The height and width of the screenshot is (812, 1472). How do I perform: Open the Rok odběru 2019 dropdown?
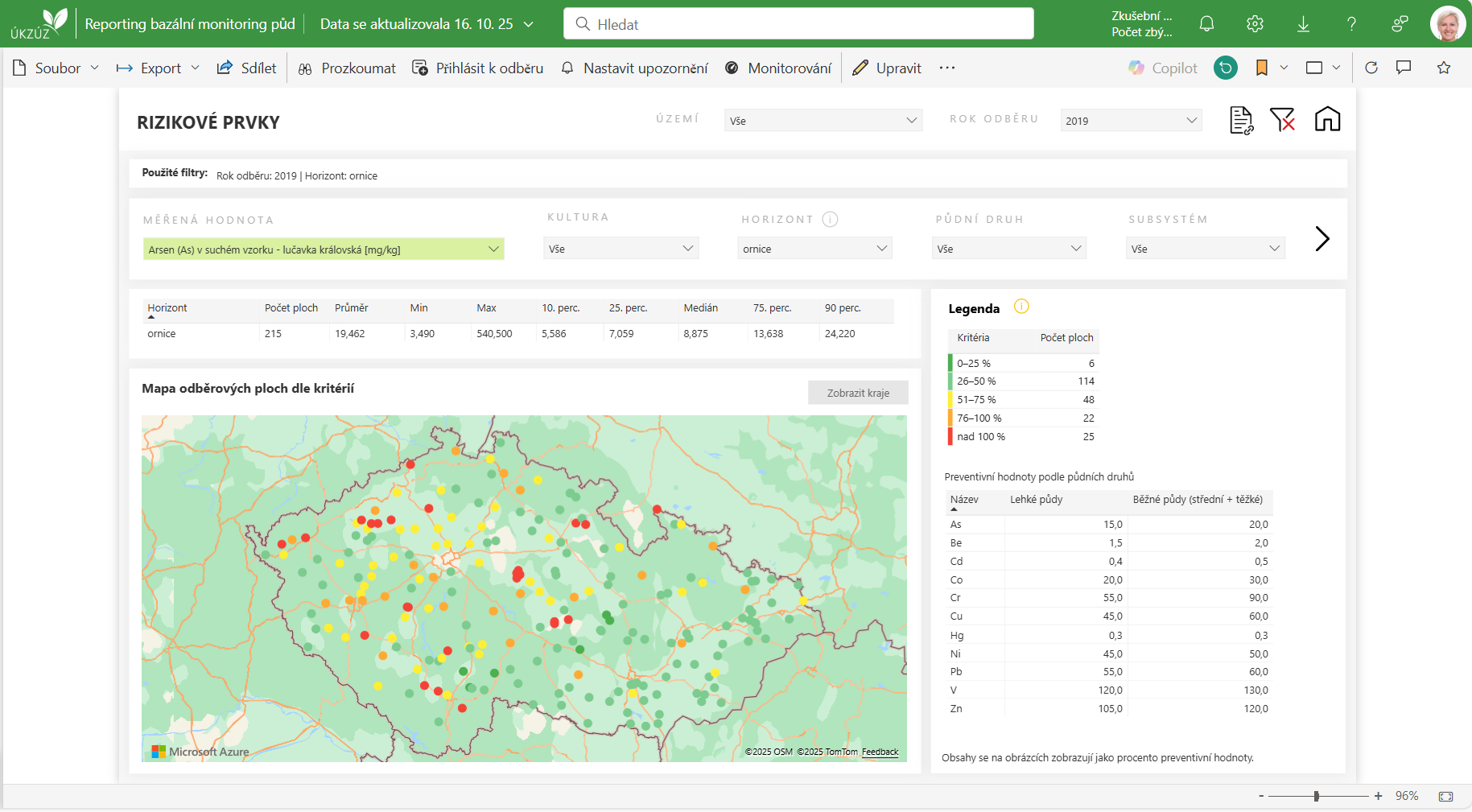tap(1131, 121)
